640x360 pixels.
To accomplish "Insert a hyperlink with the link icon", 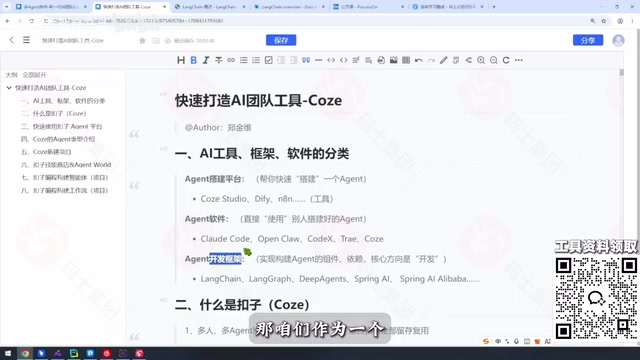I will (x=231, y=60).
